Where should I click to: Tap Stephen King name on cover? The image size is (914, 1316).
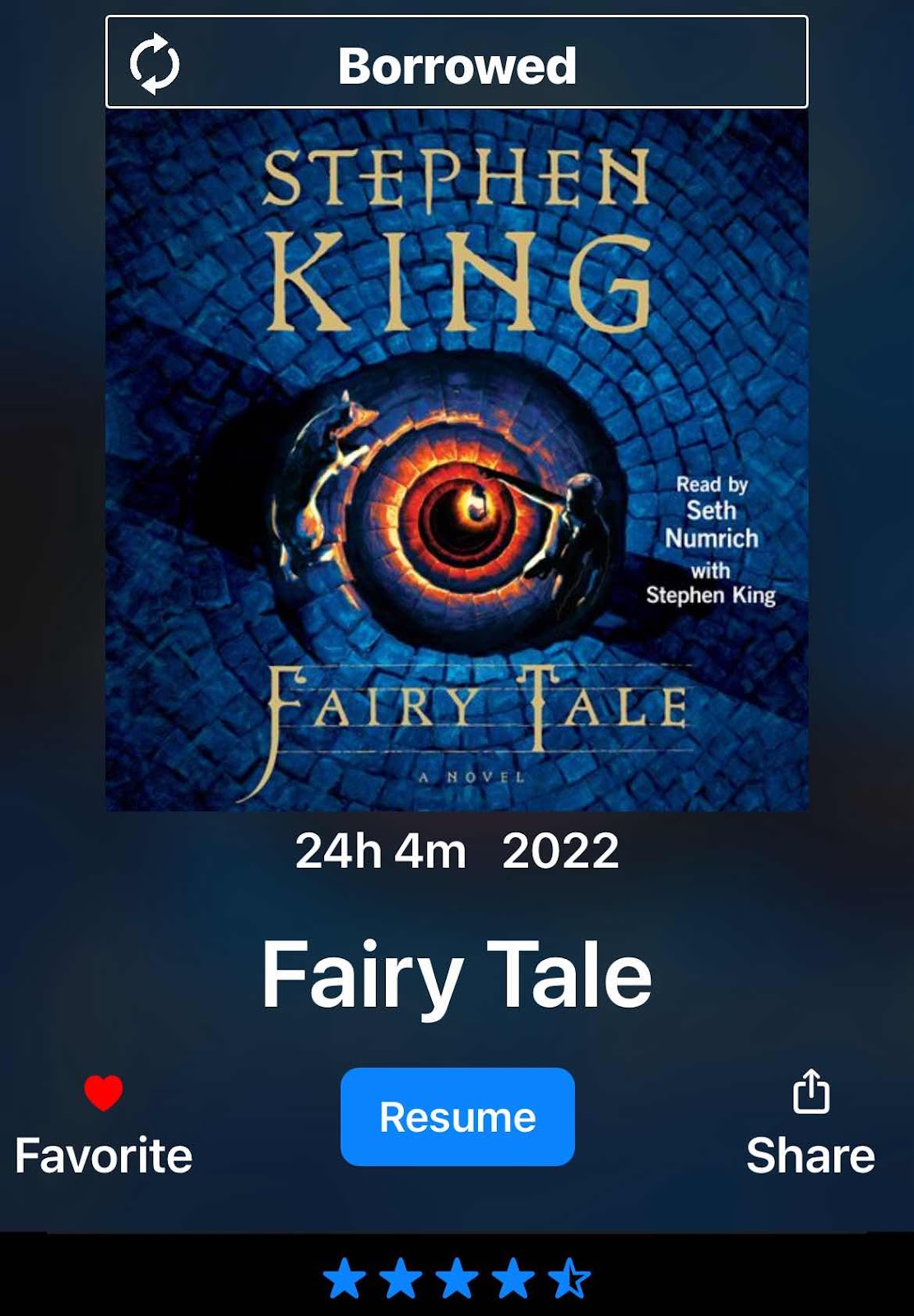pos(457,239)
